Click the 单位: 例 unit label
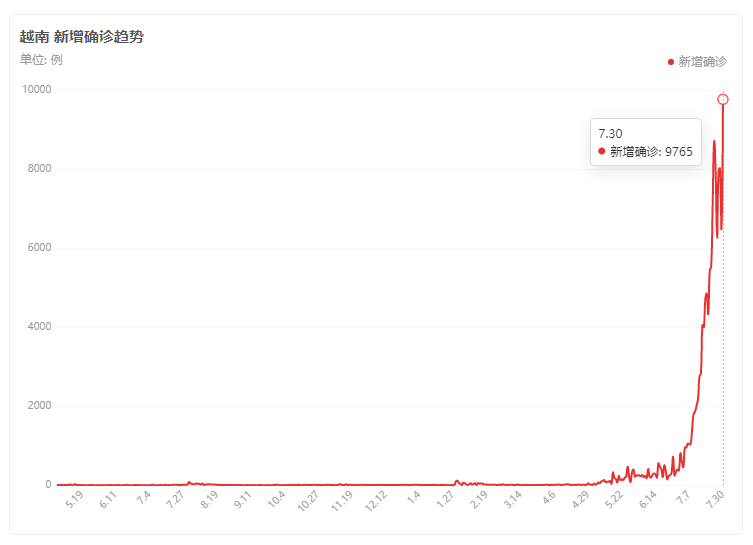753x545 pixels. 41,60
